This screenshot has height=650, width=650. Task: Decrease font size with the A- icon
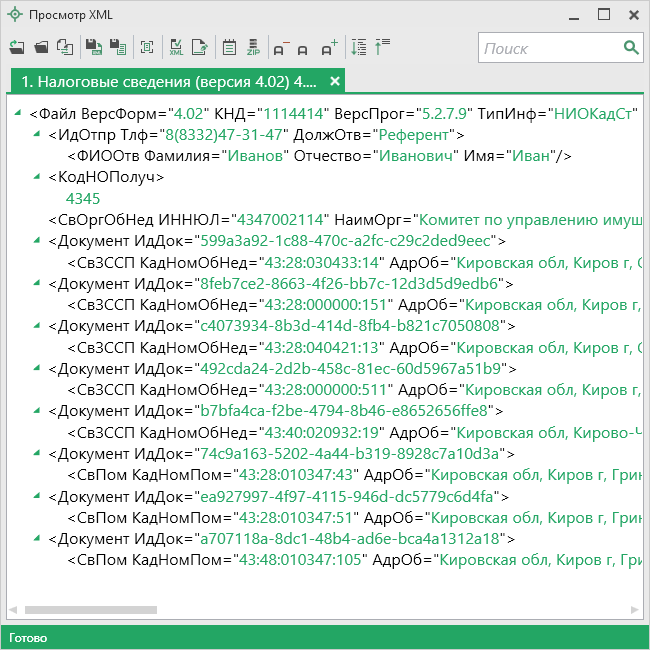click(280, 47)
